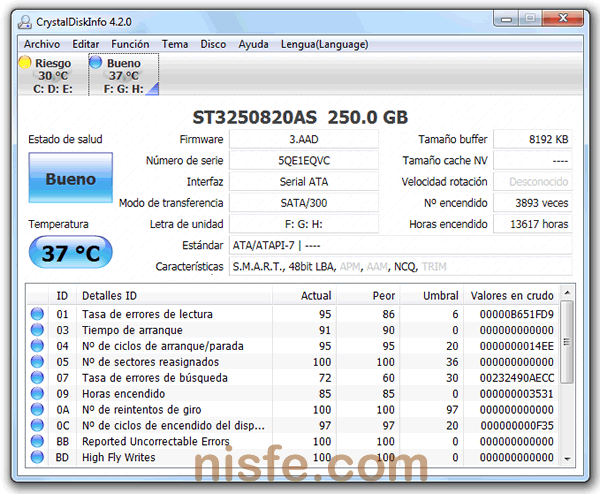Image resolution: width=600 pixels, height=494 pixels.
Task: Click raw value 000000000F35
Action: coord(517,426)
